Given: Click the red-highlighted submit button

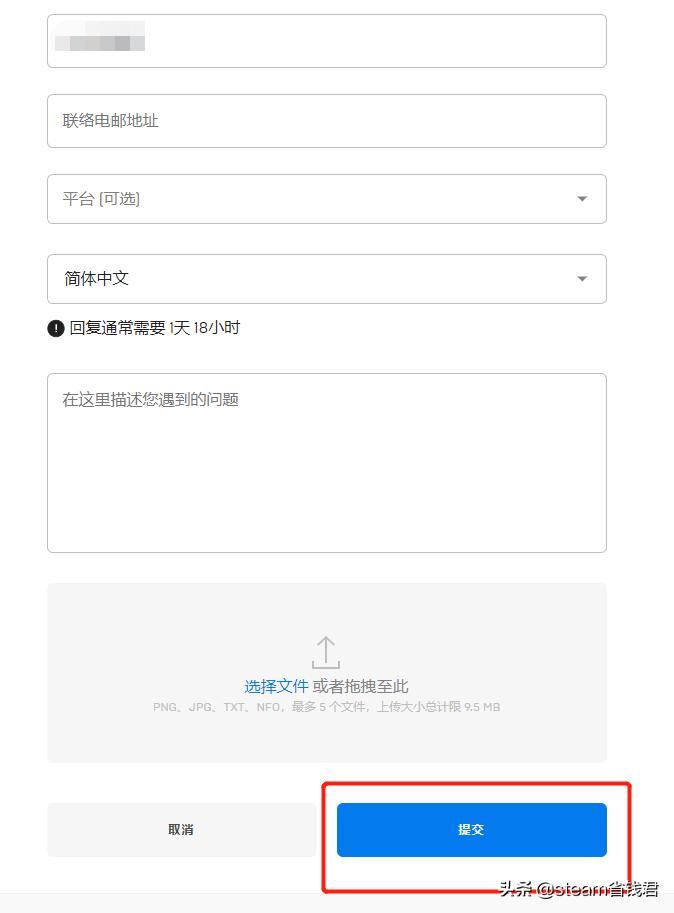Looking at the screenshot, I should (x=472, y=829).
